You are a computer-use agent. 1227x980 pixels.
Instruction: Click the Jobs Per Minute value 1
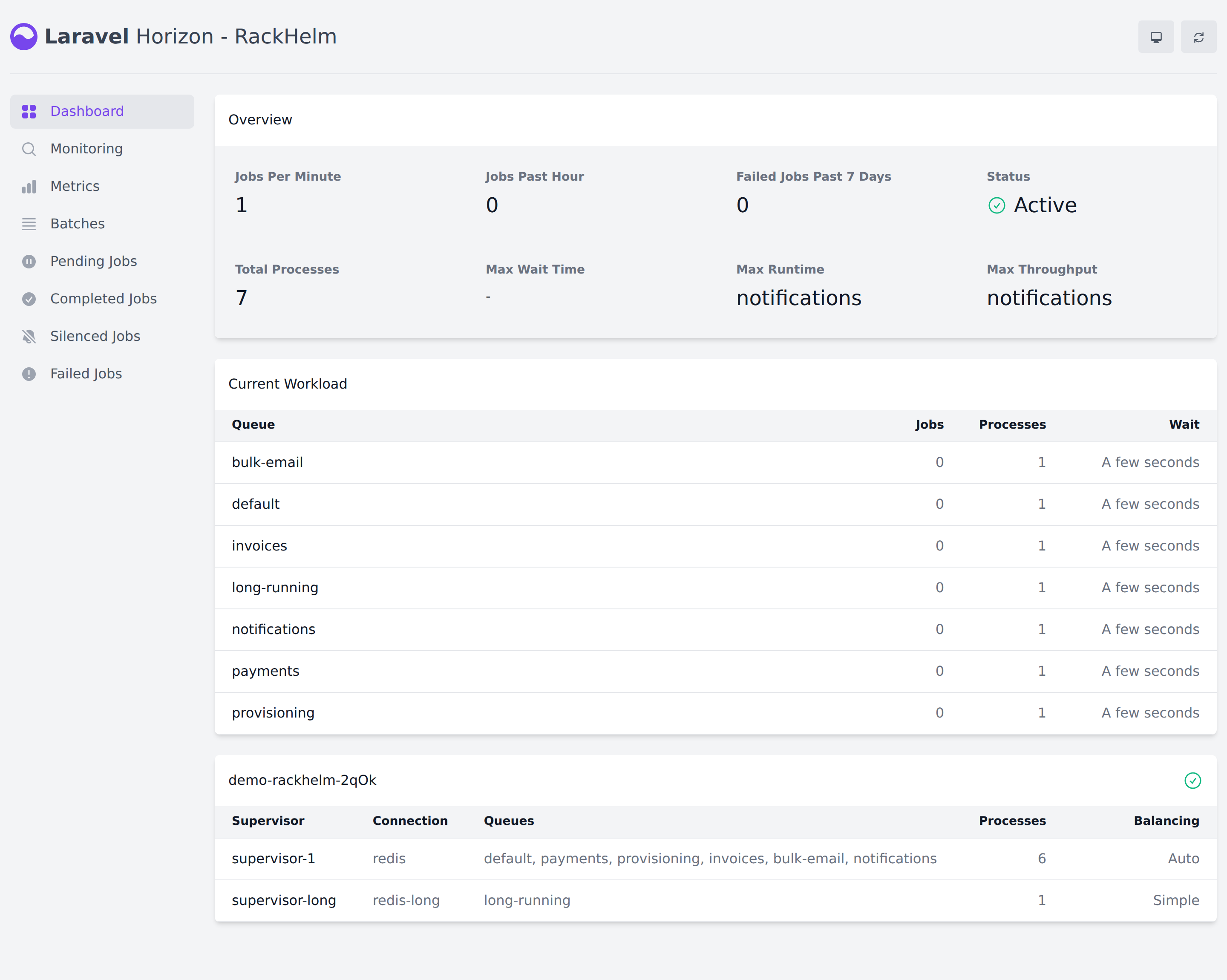coord(241,205)
